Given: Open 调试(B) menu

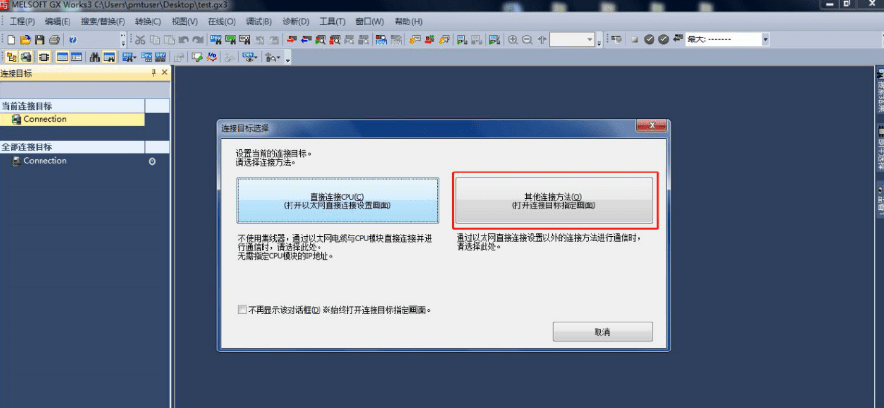Looking at the screenshot, I should 259,21.
